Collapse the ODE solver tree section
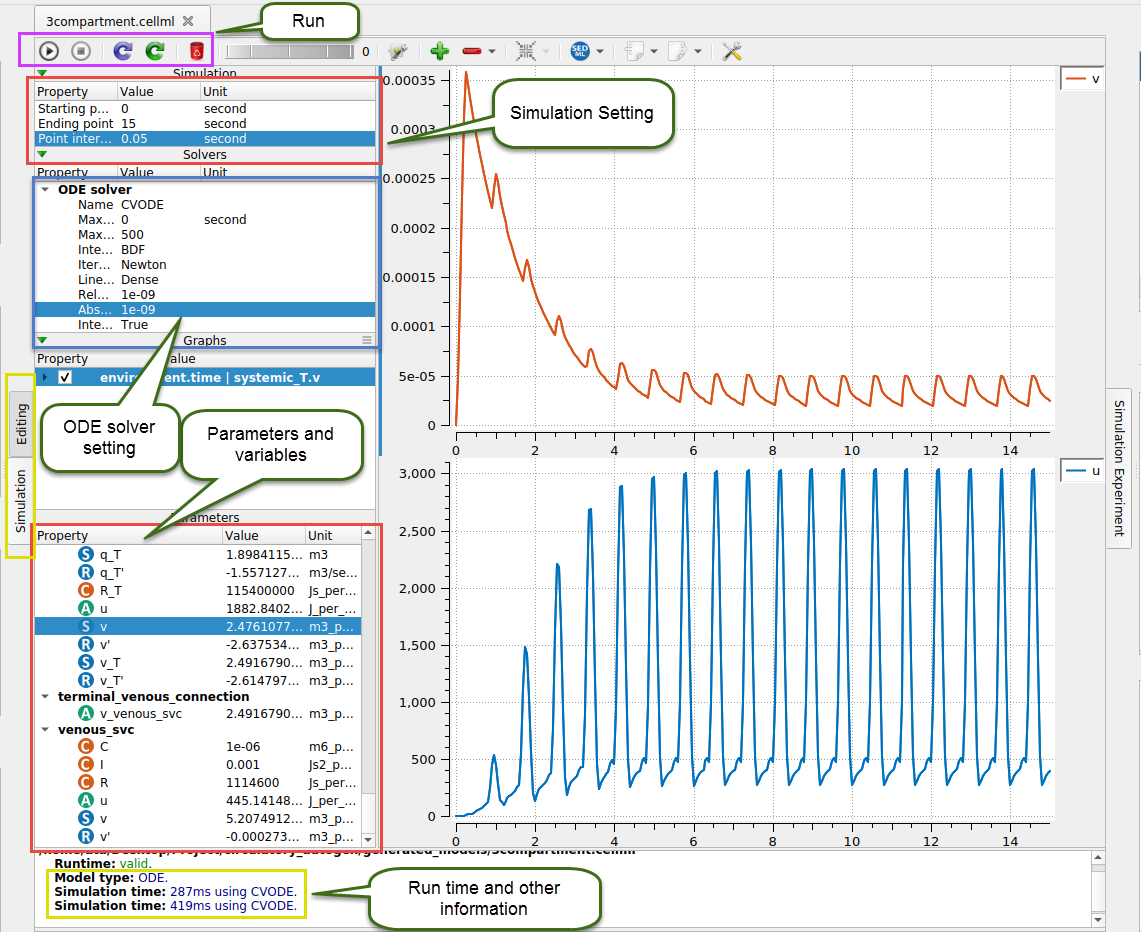This screenshot has height=932, width=1141. click(x=45, y=190)
